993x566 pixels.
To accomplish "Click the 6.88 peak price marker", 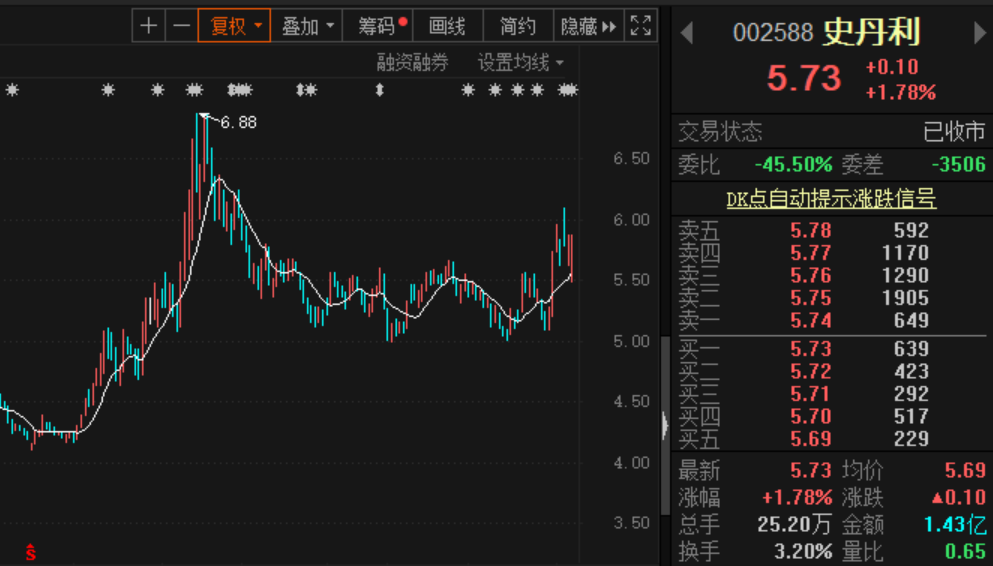I will point(238,122).
